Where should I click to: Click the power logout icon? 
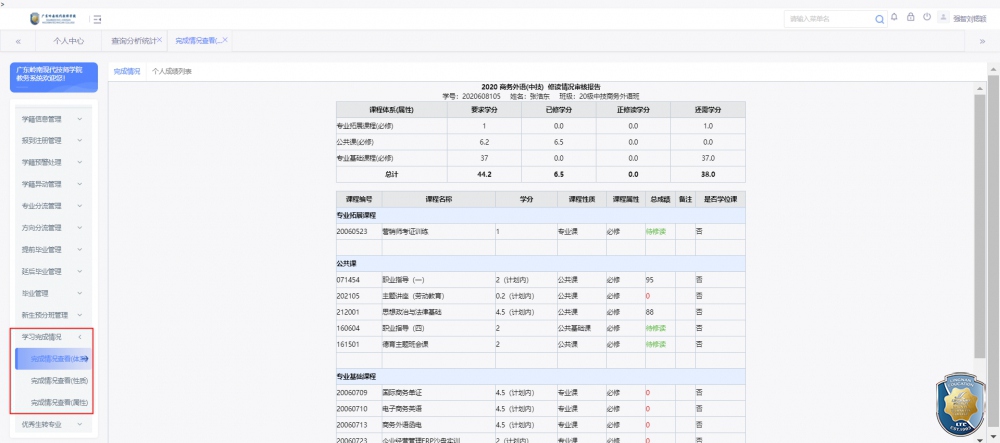(927, 17)
